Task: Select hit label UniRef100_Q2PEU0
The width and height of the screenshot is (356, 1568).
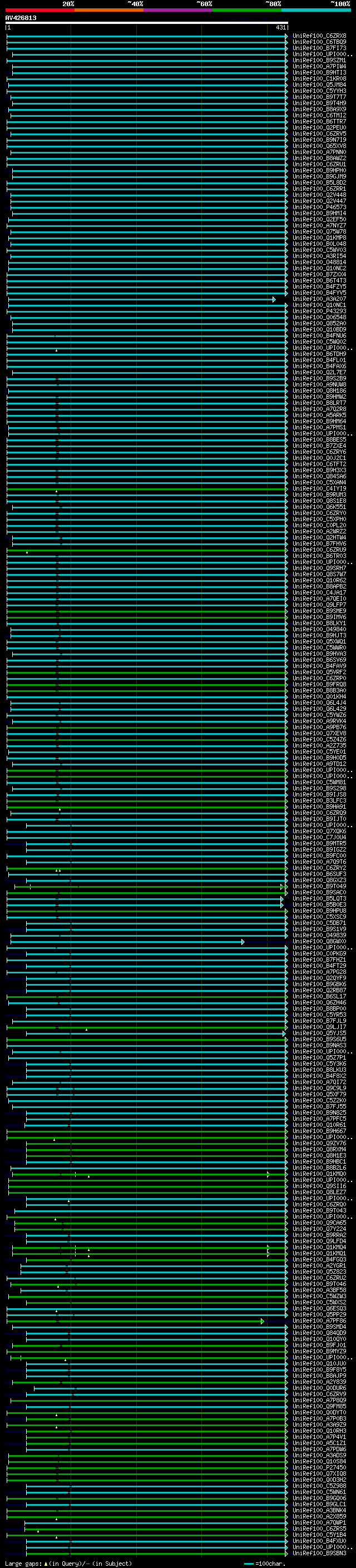Action: pyautogui.click(x=319, y=128)
